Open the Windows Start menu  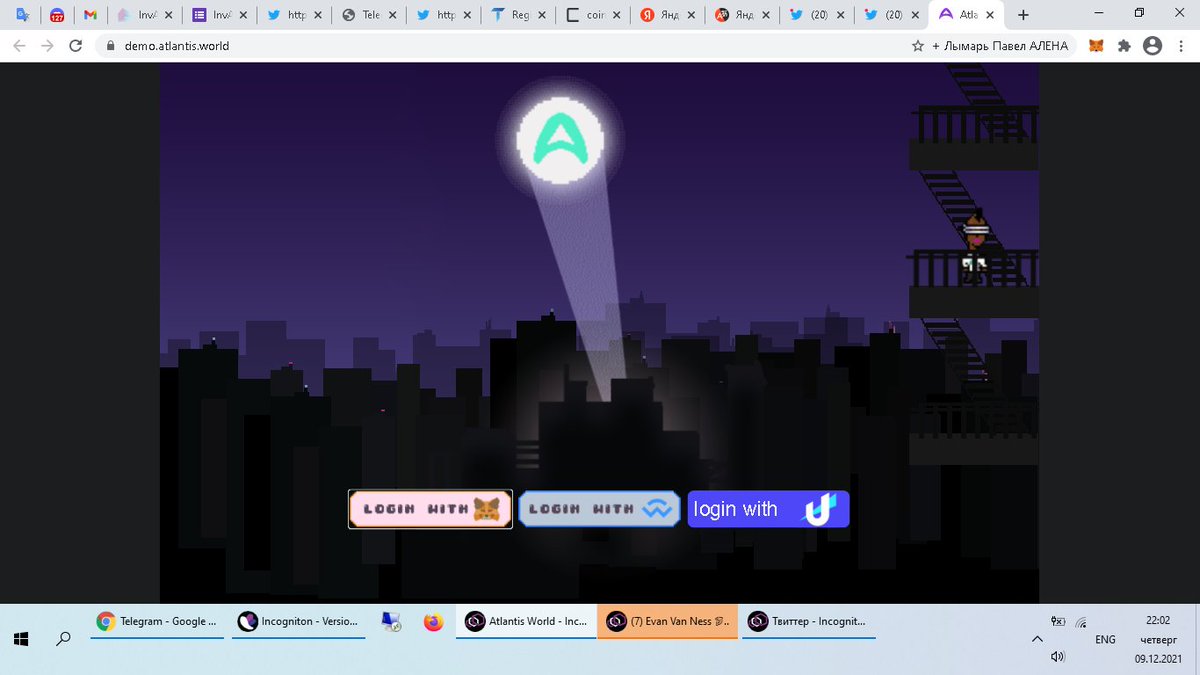pos(21,638)
